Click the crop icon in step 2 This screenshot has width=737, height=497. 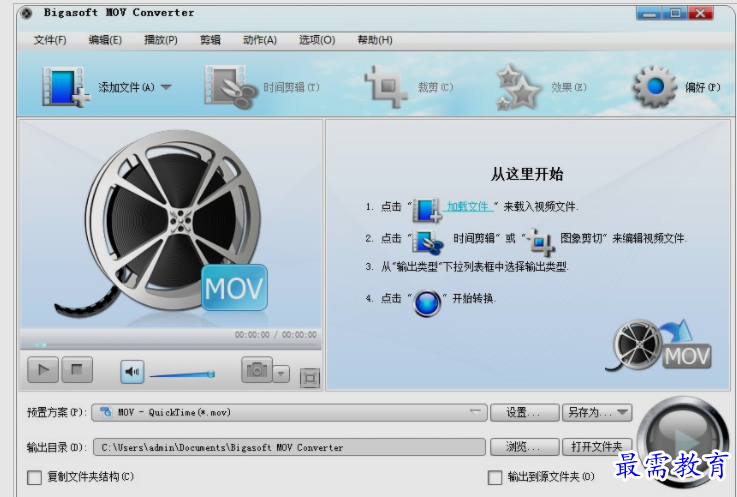point(539,241)
